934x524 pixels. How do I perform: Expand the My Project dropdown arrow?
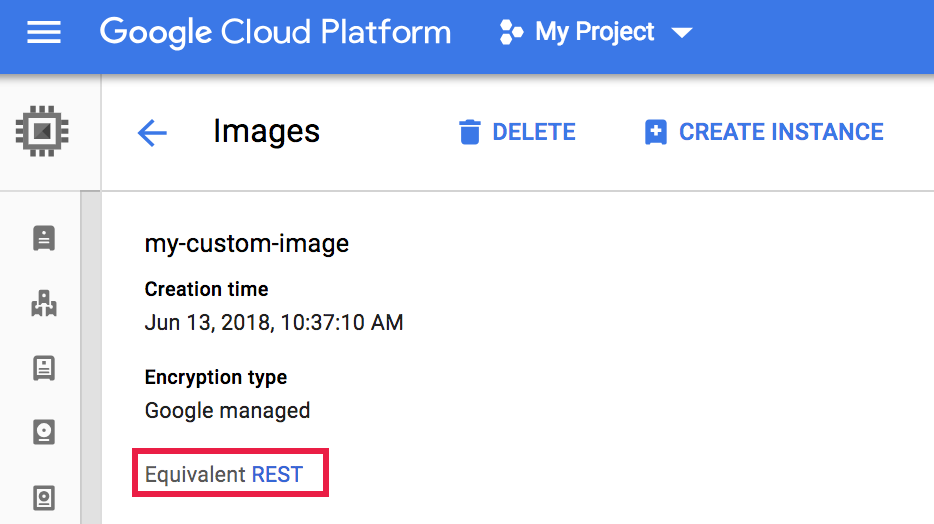tap(682, 33)
